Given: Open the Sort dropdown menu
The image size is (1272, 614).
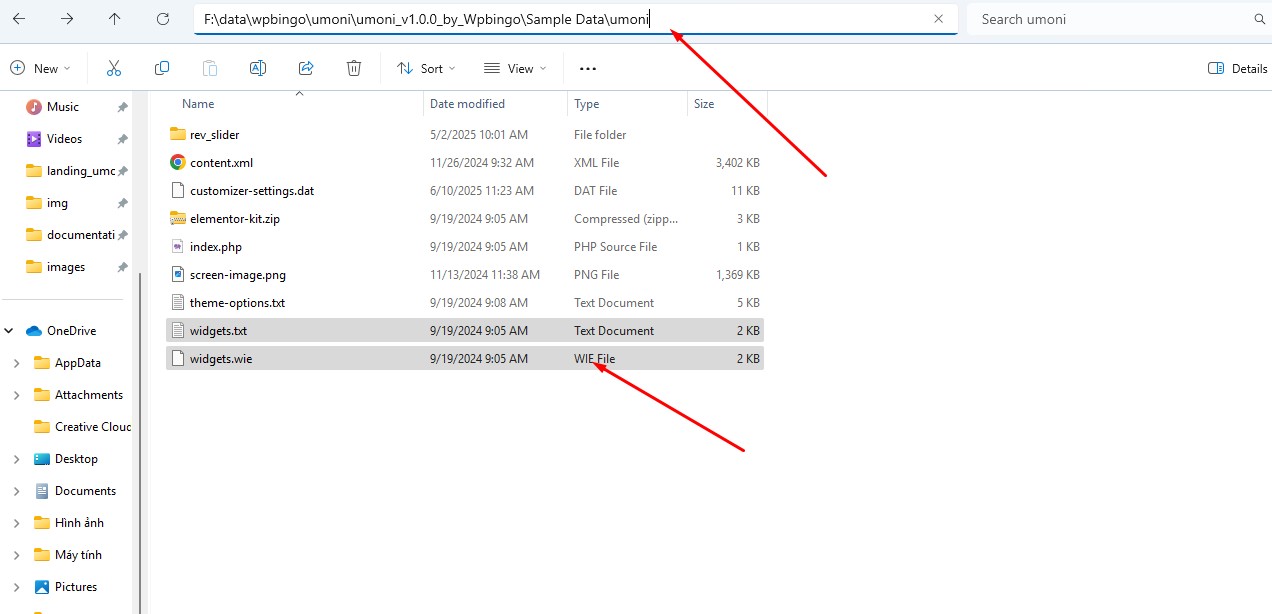Looking at the screenshot, I should [x=426, y=68].
